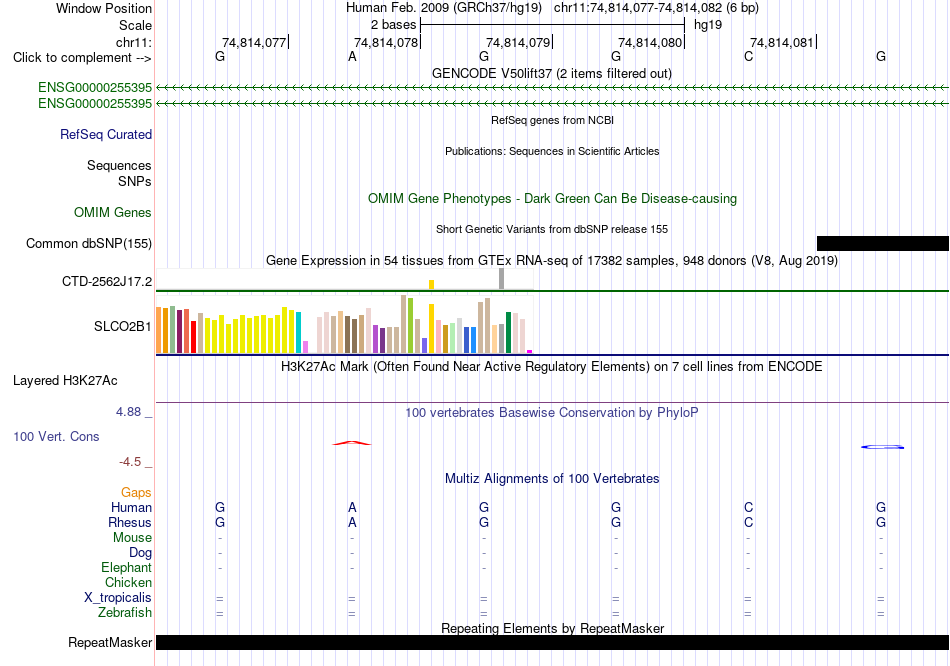950x666 pixels.
Task: Click the 100 Vert. Cons label
Action: tap(56, 436)
